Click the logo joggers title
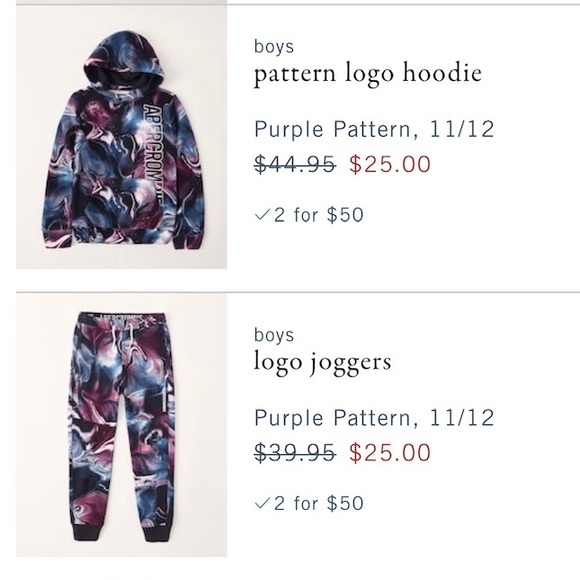Screen dimensions: 580x580 click(323, 362)
